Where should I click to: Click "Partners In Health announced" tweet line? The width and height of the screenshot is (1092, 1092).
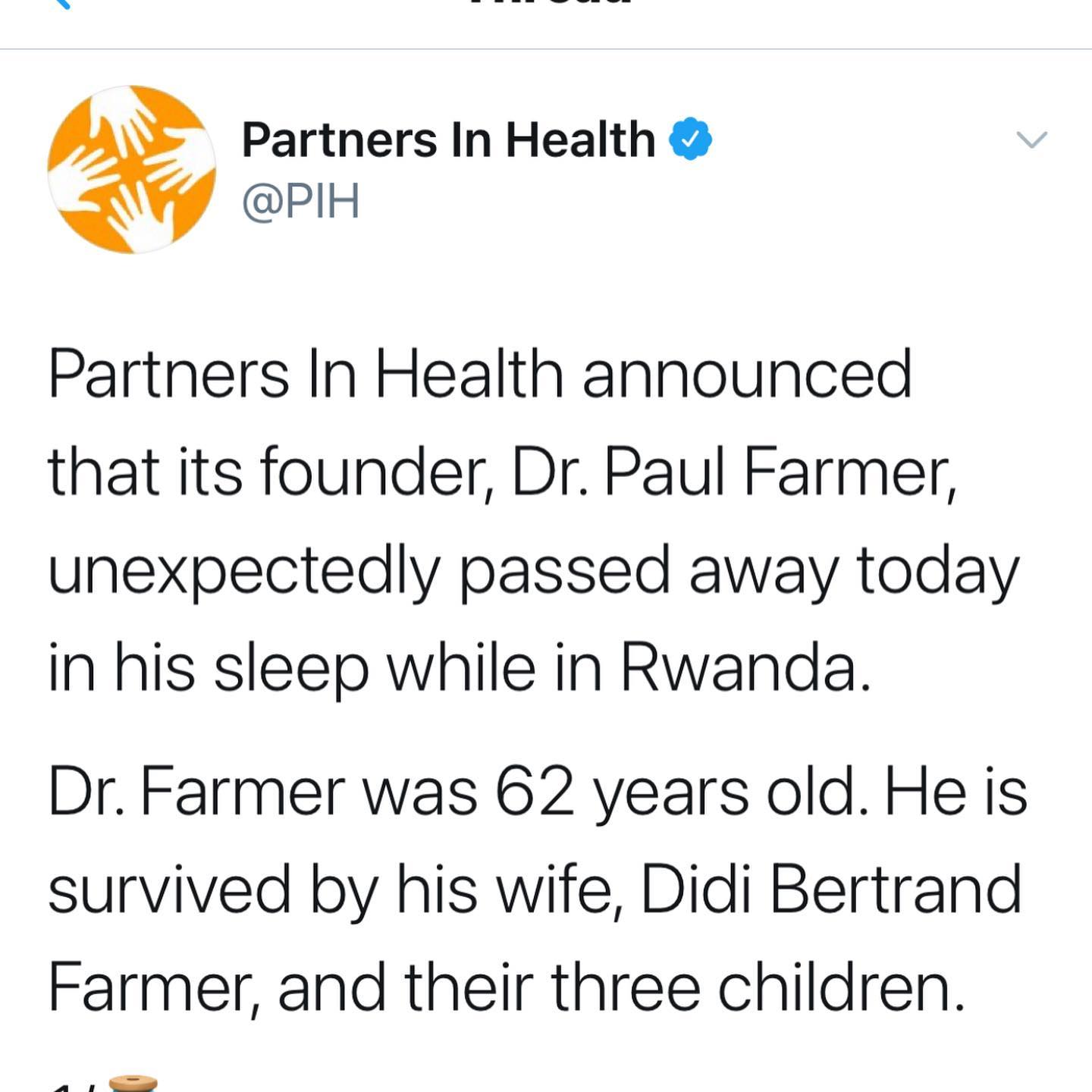coord(480,373)
